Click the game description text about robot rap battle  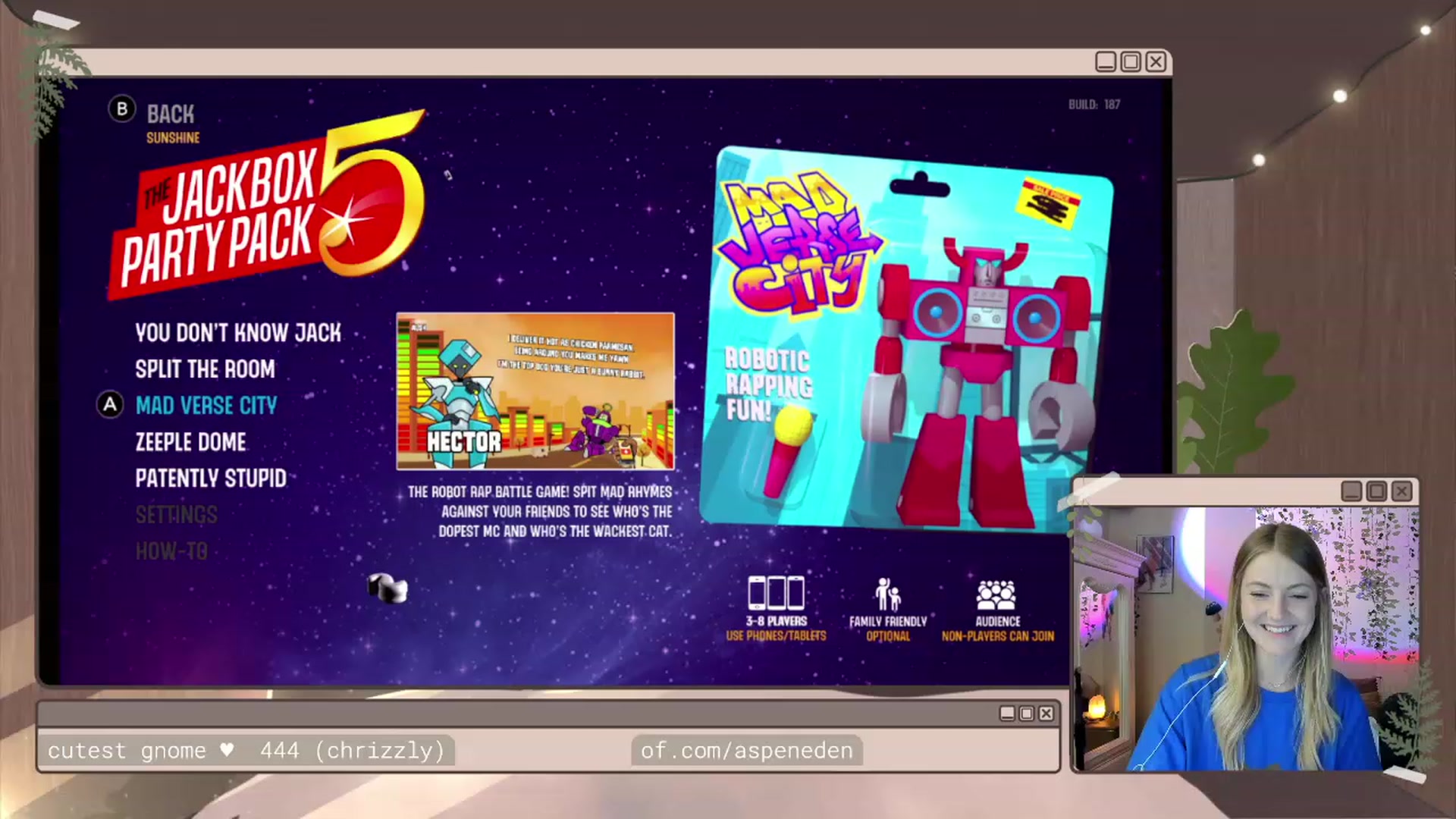tap(540, 512)
